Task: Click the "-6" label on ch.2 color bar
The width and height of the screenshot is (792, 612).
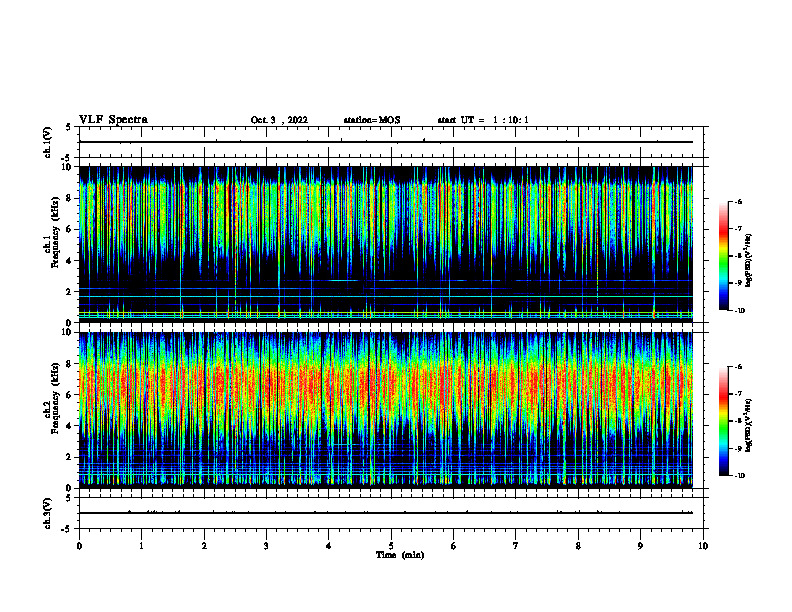Action: [x=738, y=367]
